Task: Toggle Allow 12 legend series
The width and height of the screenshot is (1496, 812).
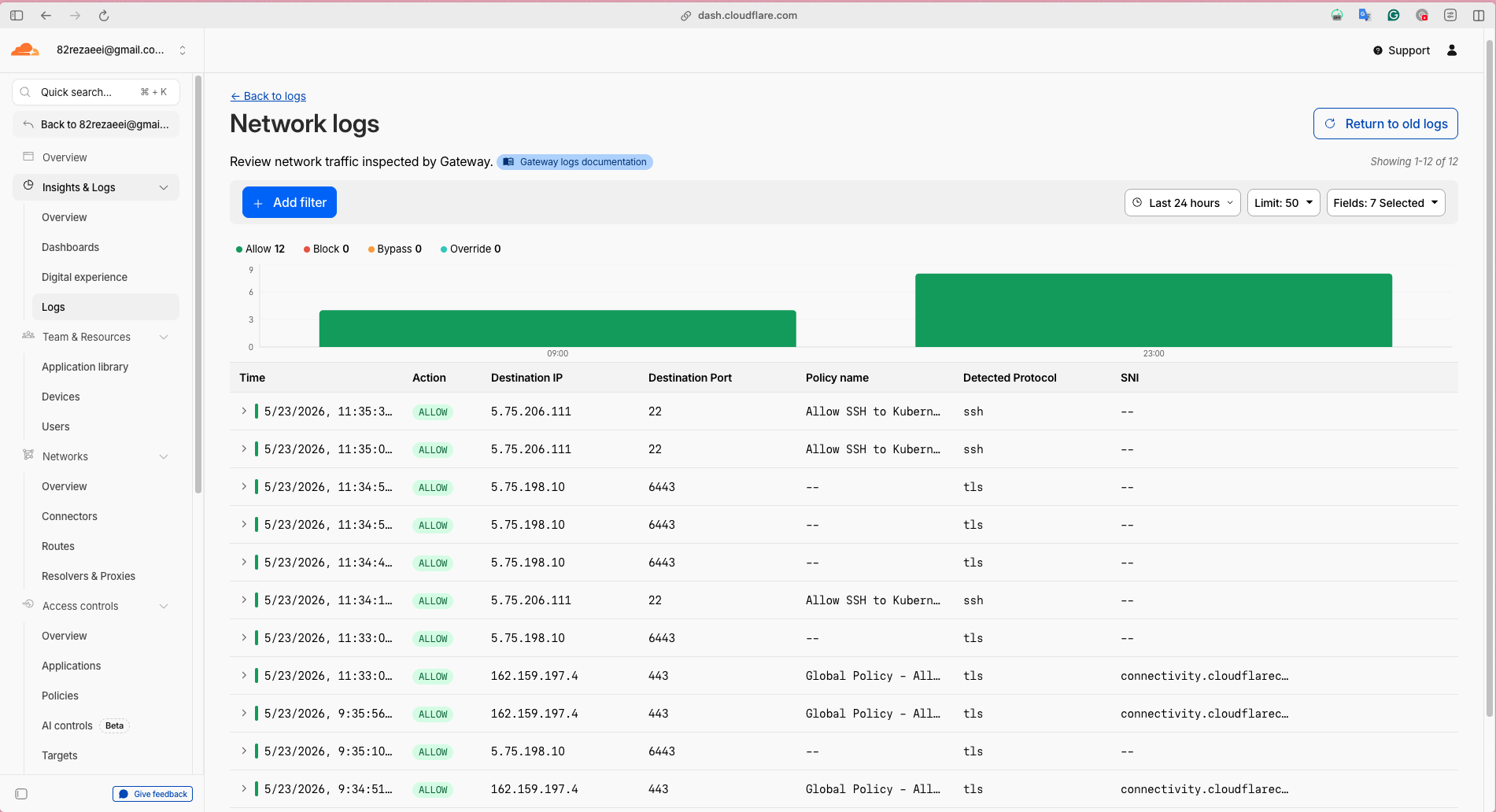Action: pyautogui.click(x=260, y=249)
